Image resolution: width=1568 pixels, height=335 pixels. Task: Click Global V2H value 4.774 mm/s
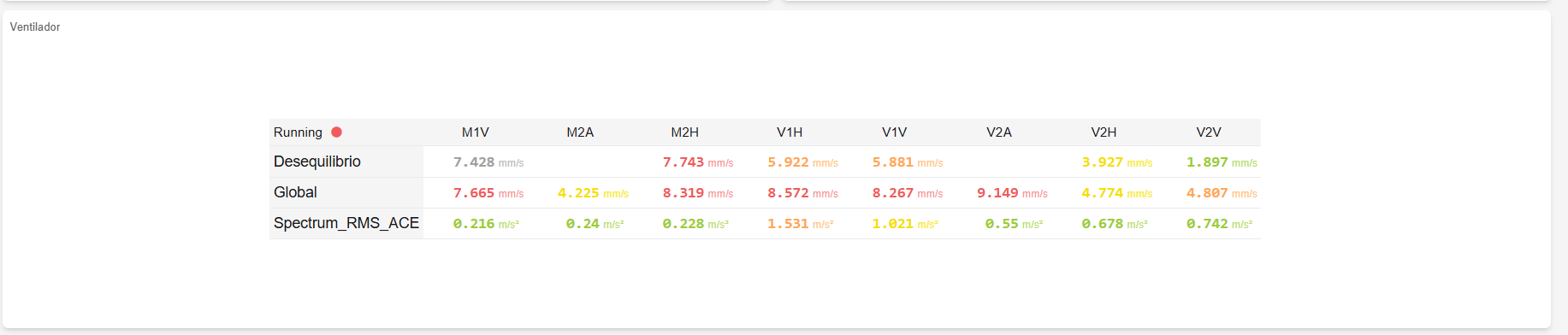point(1117,193)
